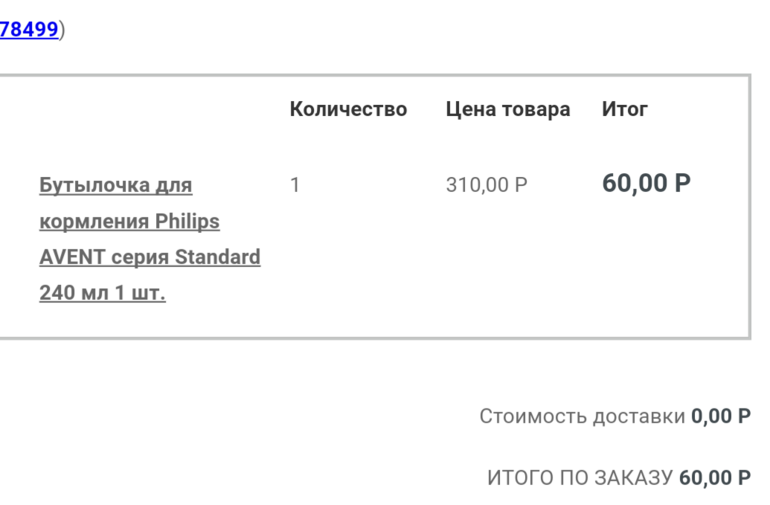Click the closing parenthesis after the order number
770x505 pixels.
point(62,29)
